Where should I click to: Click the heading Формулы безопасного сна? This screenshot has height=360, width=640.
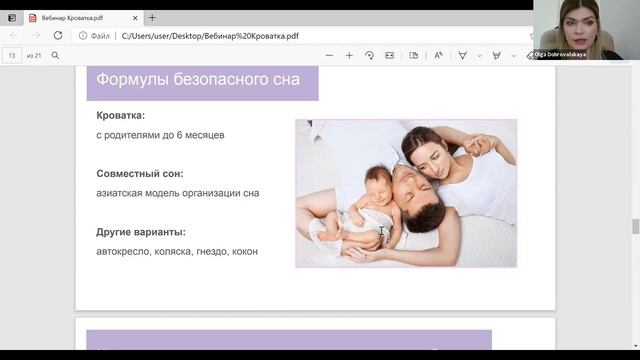coord(198,79)
